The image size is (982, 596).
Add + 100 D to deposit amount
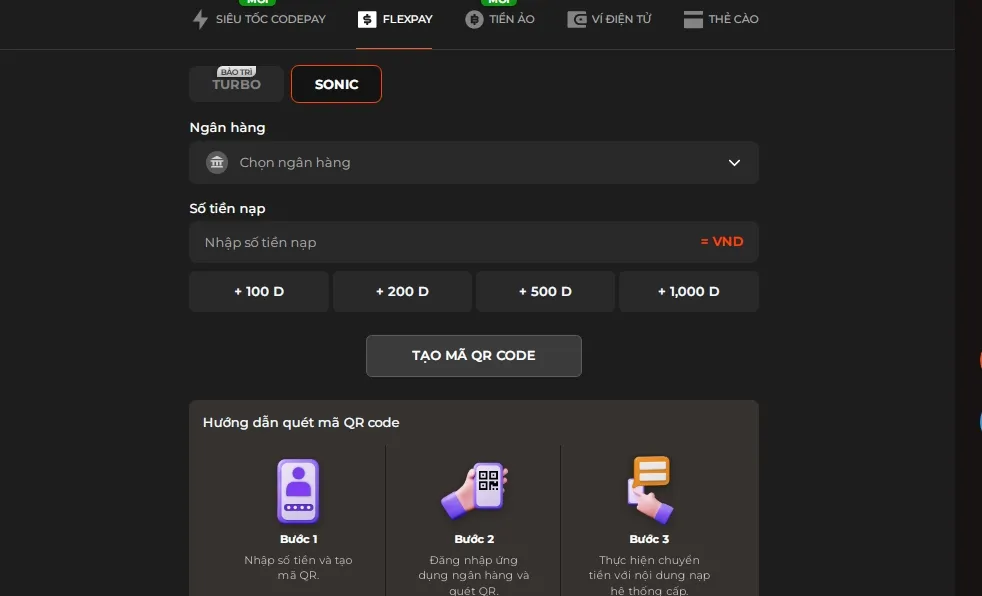point(259,292)
